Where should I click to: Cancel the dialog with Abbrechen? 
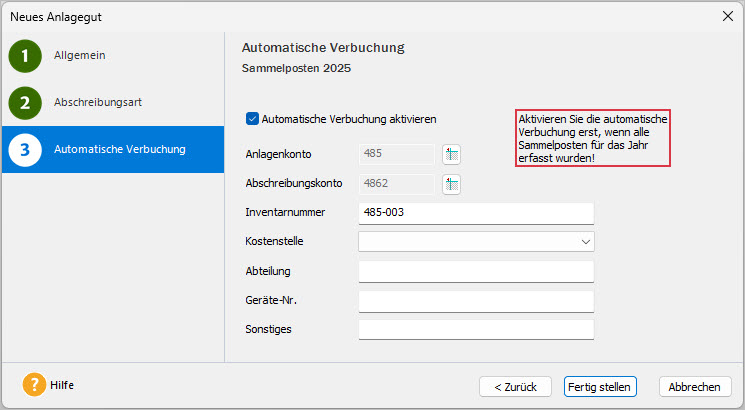click(694, 387)
